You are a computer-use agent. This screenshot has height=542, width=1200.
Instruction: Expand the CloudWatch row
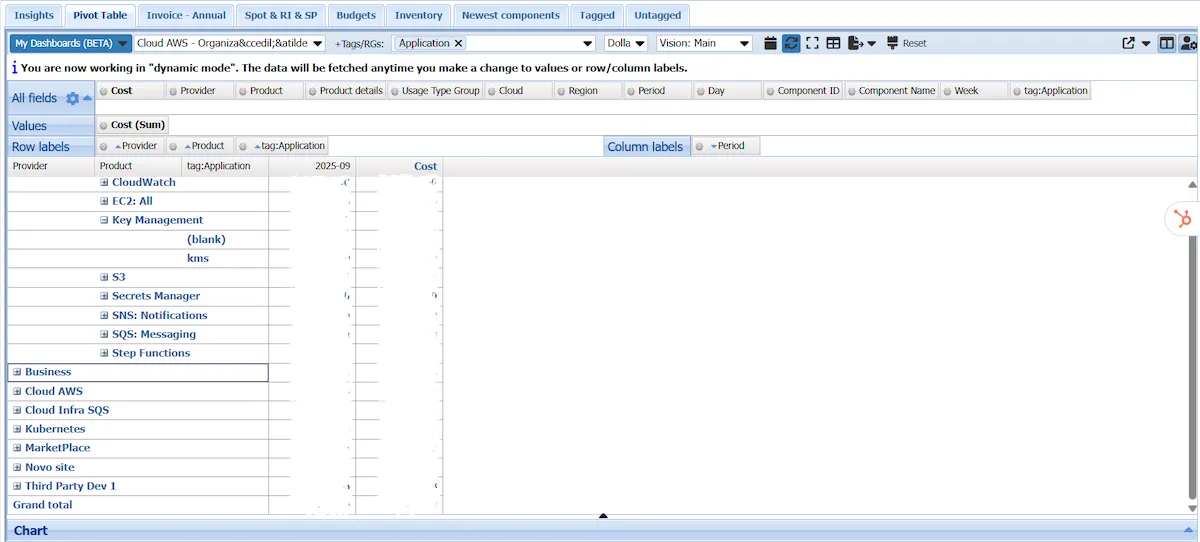[104, 182]
